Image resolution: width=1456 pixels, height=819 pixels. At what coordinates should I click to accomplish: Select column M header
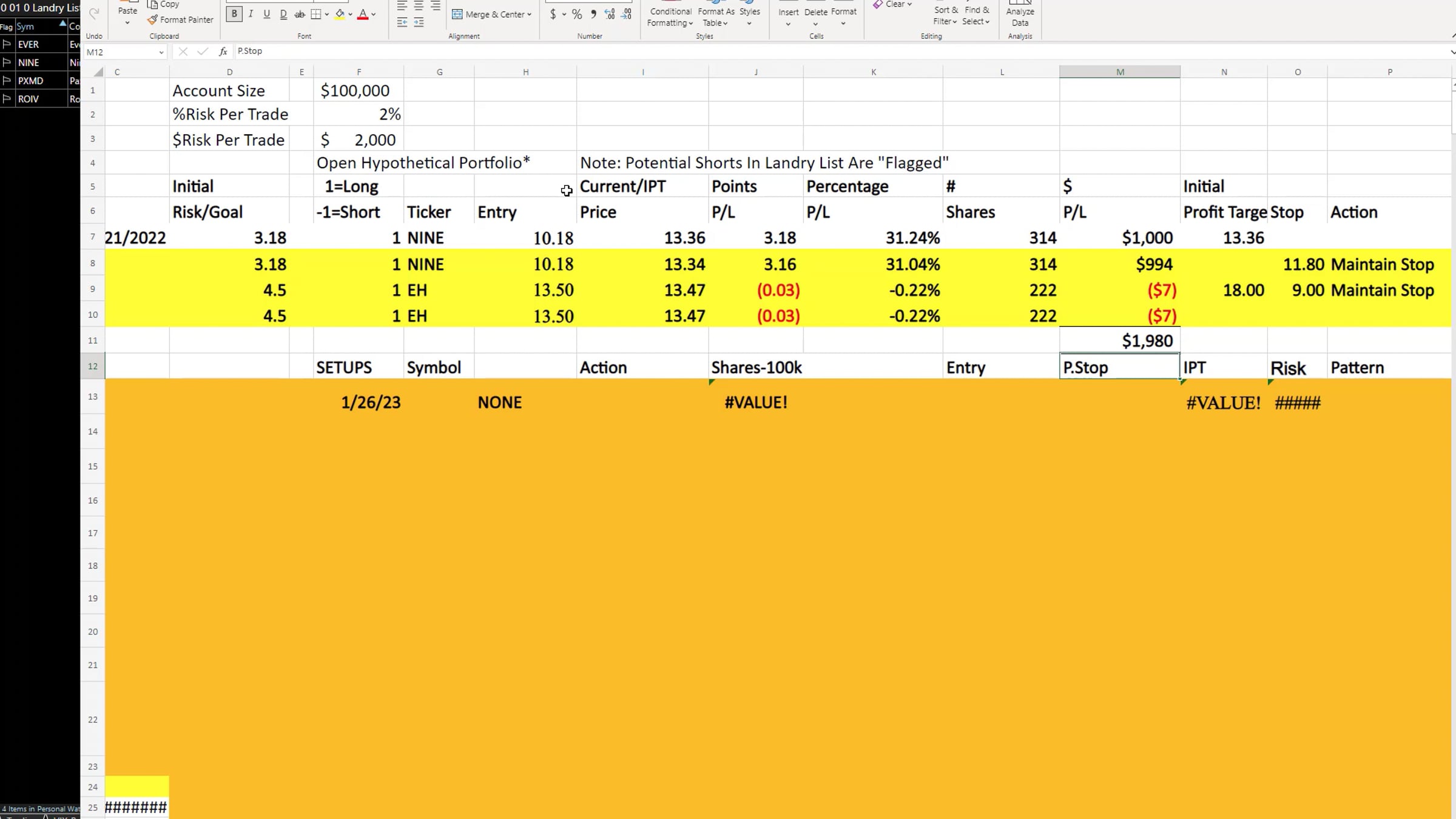coord(1120,72)
